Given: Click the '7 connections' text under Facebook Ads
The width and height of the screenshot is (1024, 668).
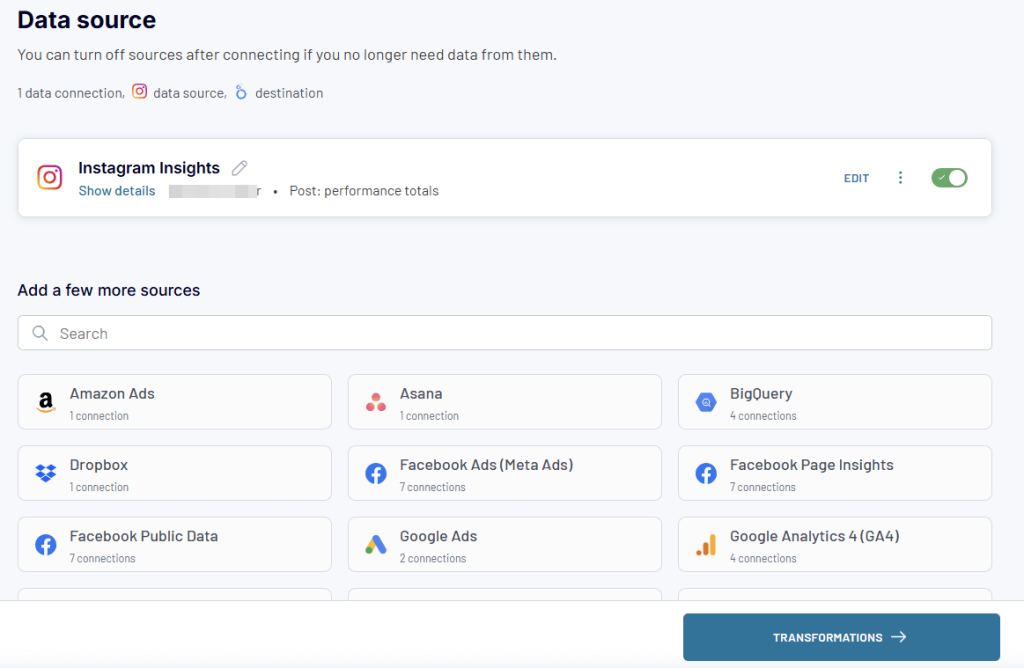Looking at the screenshot, I should pos(432,487).
